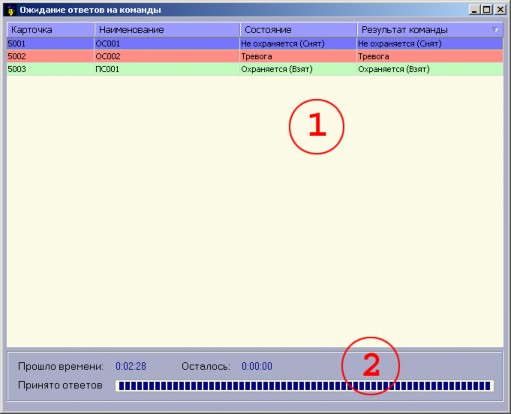Click the Принято ответов progress bar
This screenshot has width=511, height=414.
[x=305, y=386]
